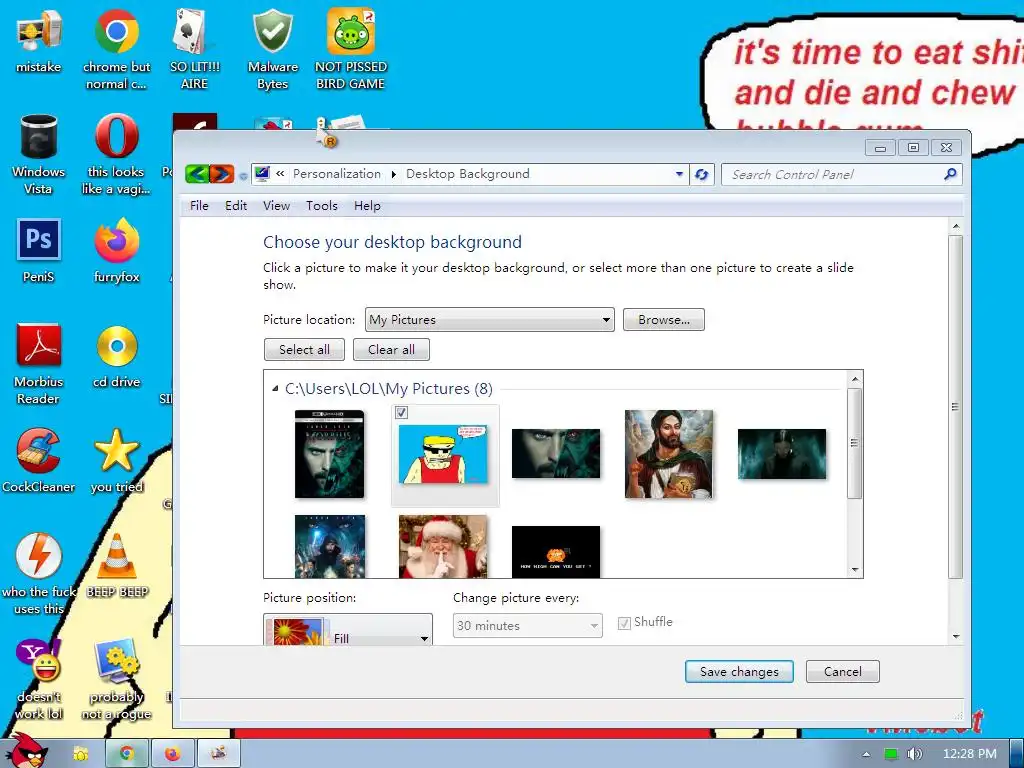The height and width of the screenshot is (768, 1024).
Task: Click the picture list scrollbar thumb
Action: [855, 443]
